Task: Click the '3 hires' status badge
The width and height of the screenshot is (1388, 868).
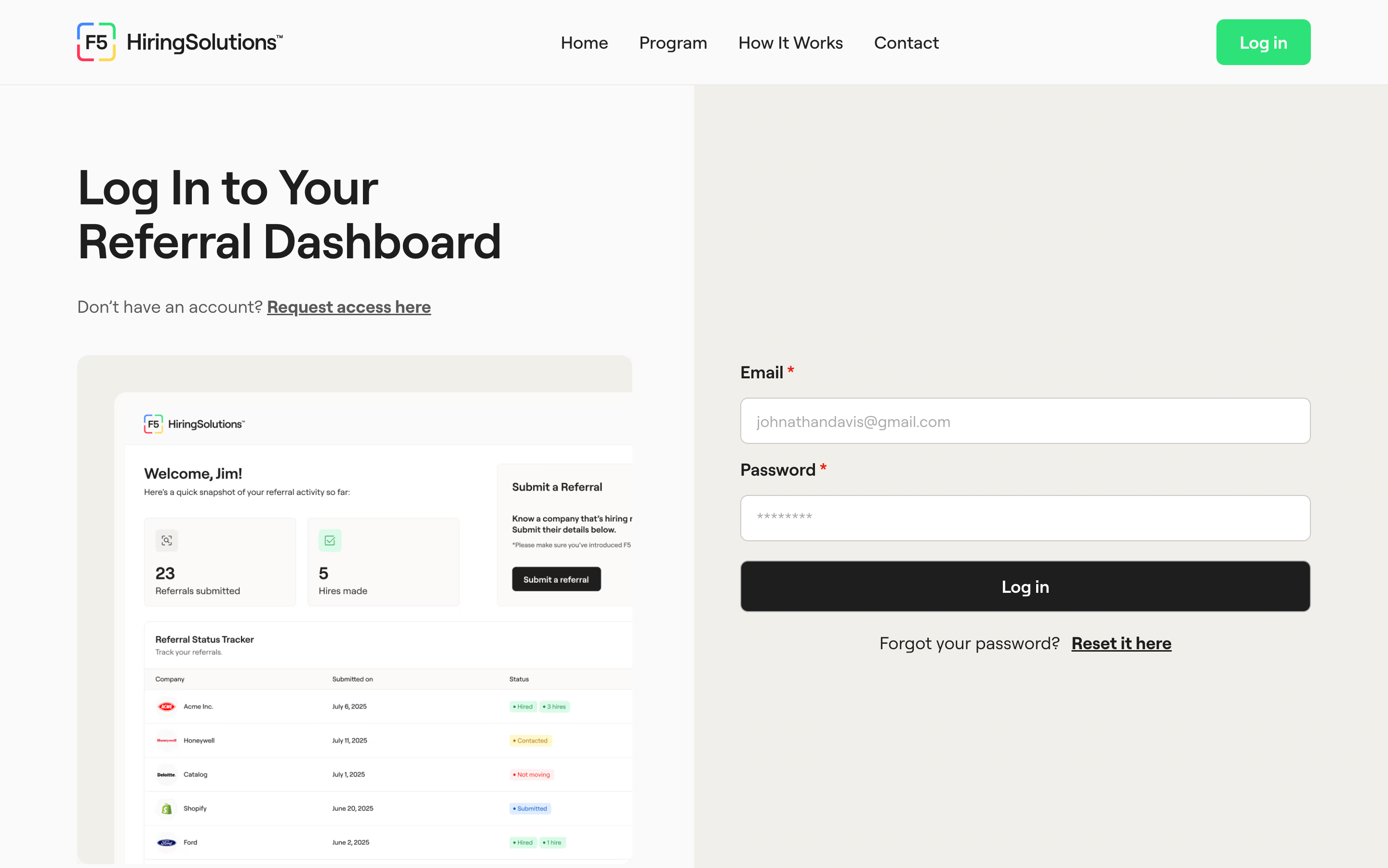Action: point(555,707)
